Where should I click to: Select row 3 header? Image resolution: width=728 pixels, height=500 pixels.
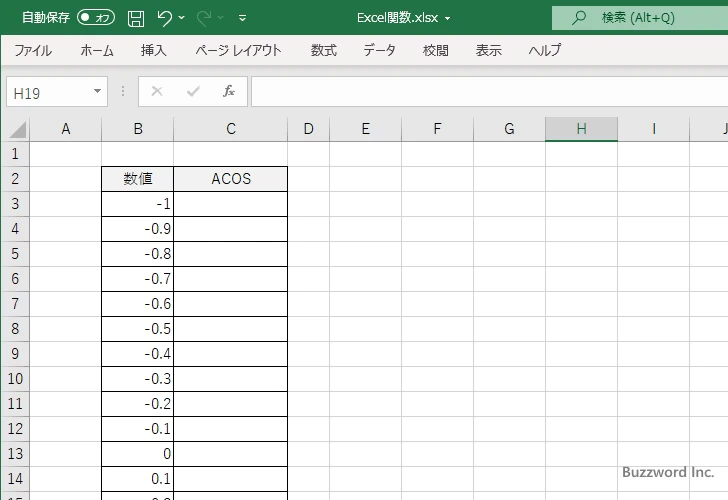coord(14,204)
